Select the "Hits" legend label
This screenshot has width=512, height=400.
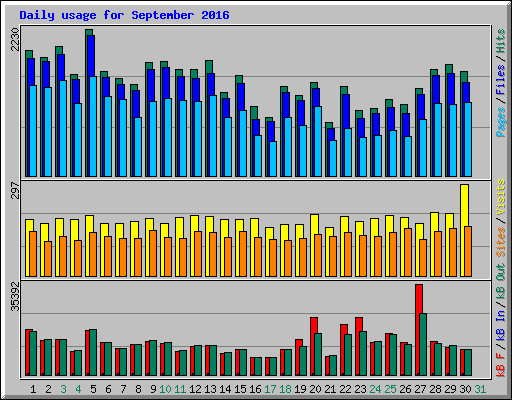click(501, 41)
